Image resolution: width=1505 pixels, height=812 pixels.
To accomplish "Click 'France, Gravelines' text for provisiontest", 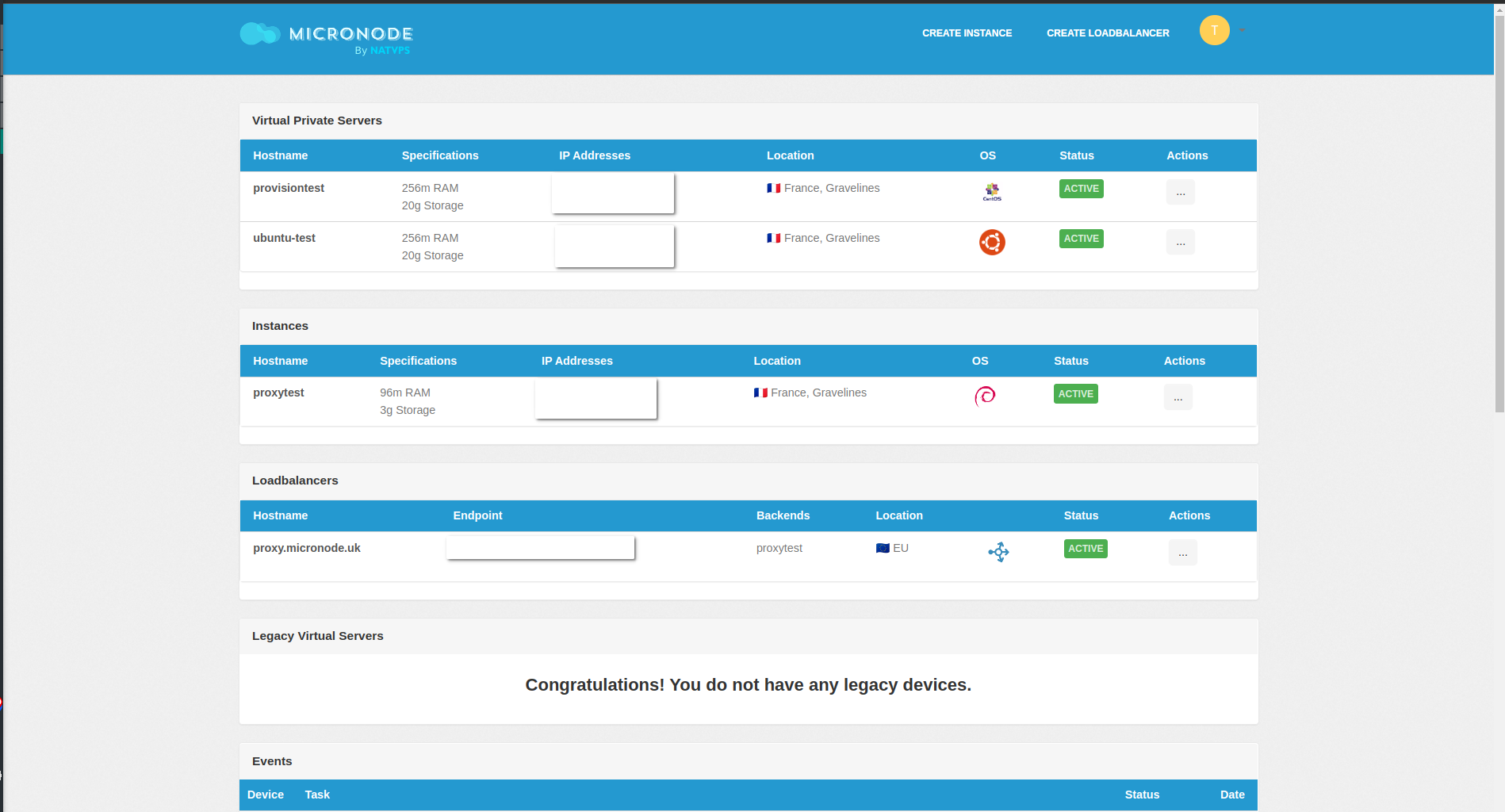I will (x=832, y=189).
